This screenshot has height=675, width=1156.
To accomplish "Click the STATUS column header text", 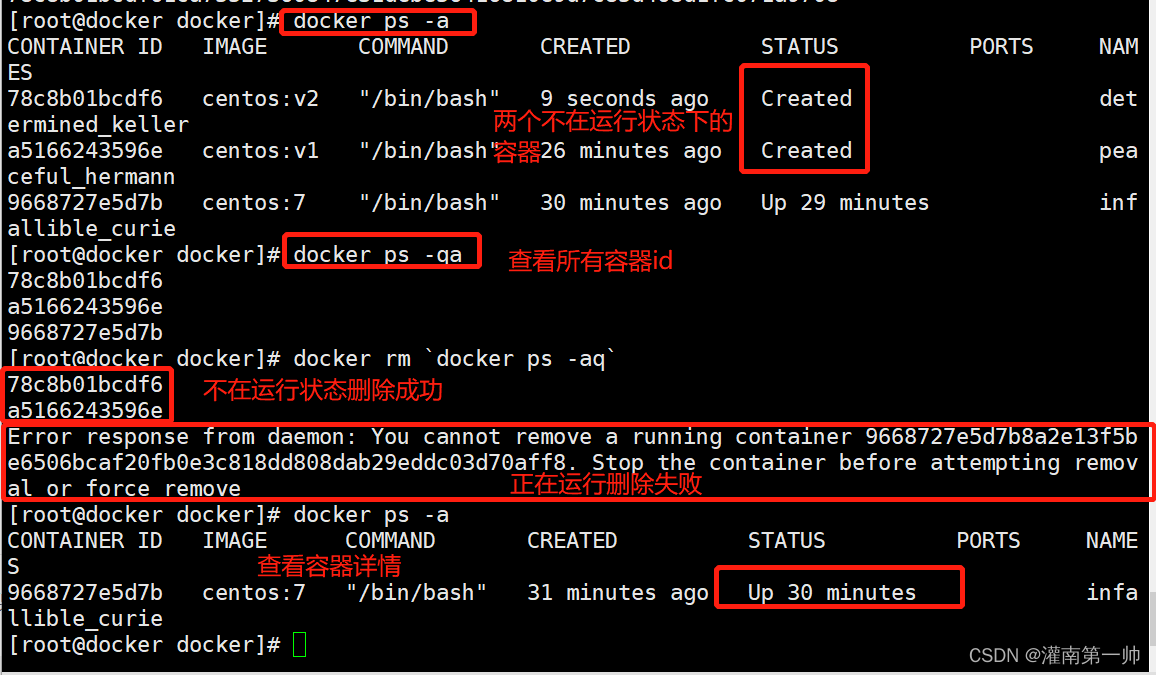I will [x=800, y=46].
